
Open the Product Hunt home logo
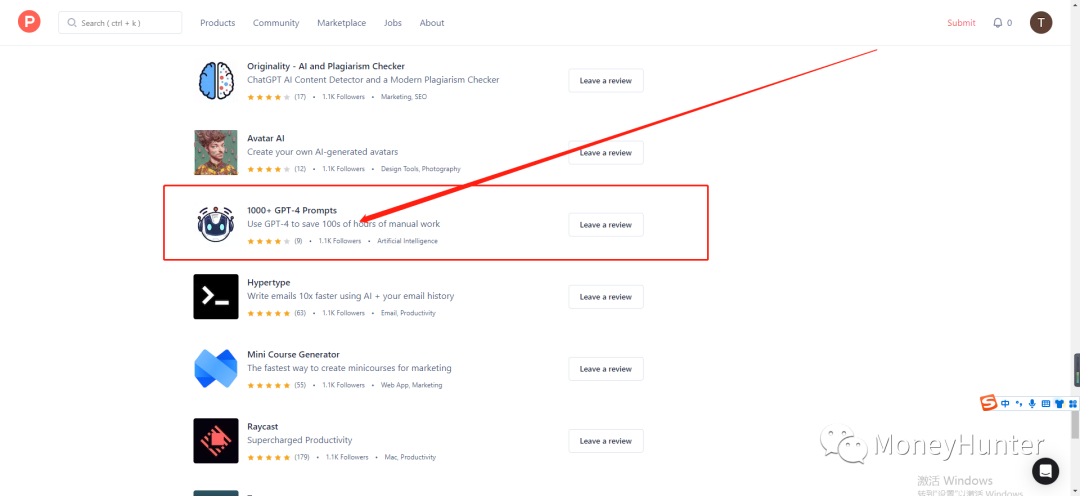tap(29, 22)
